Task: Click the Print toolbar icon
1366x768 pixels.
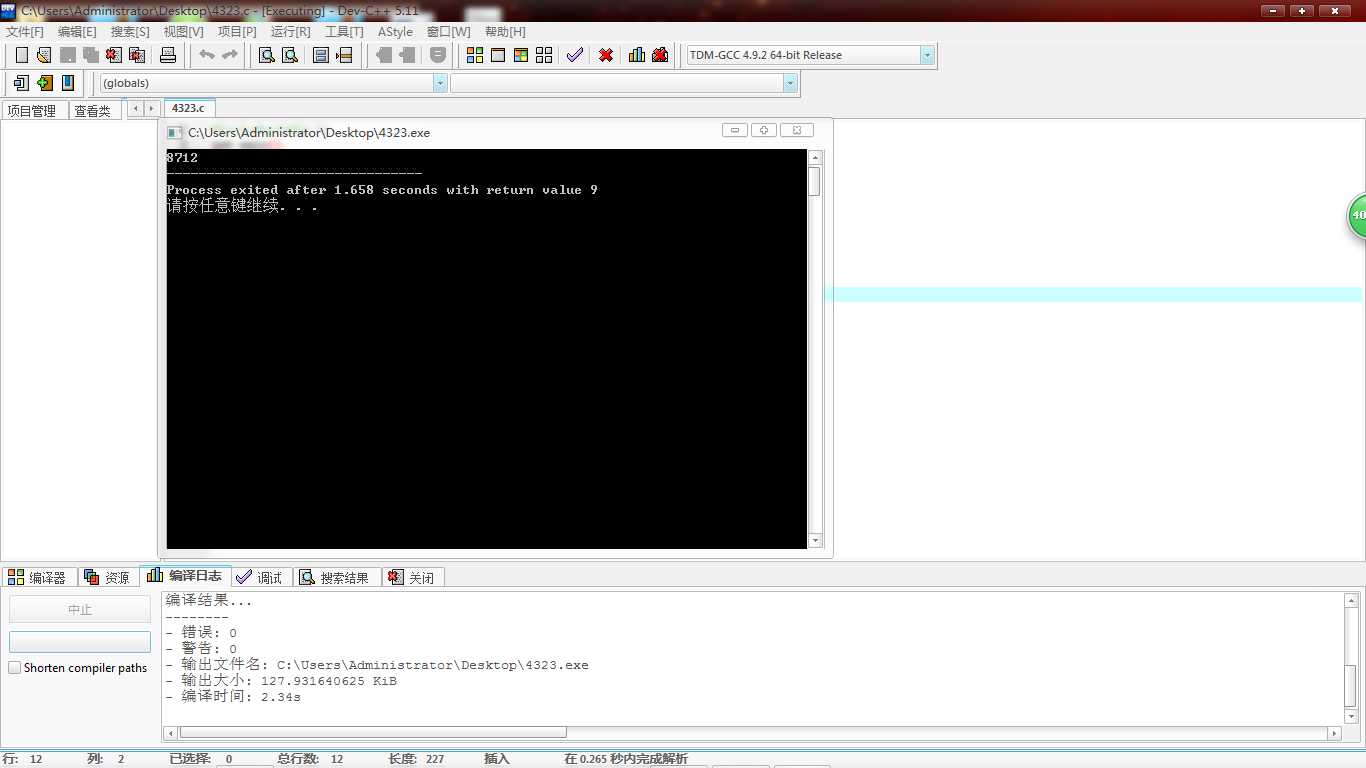Action: coord(168,55)
